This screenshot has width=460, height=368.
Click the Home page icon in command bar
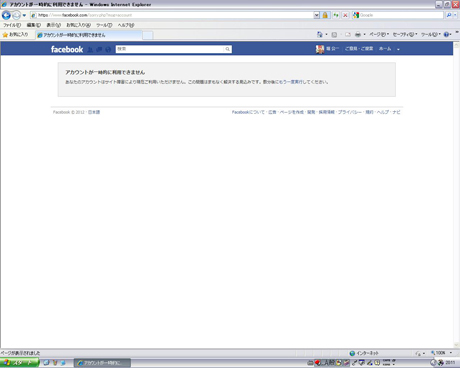319,34
